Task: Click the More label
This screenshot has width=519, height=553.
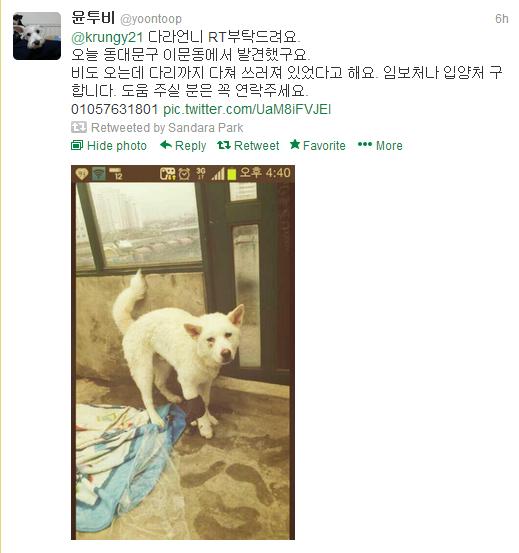Action: point(389,145)
